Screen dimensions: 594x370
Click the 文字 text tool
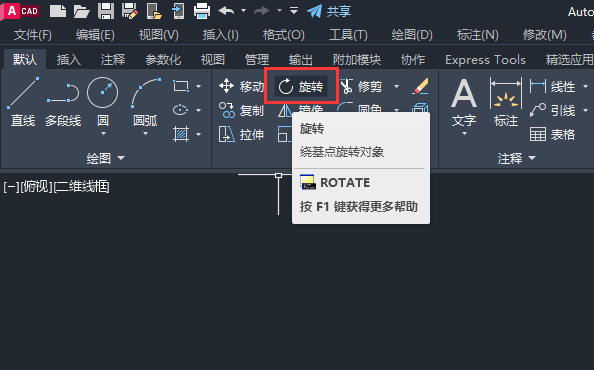(464, 102)
